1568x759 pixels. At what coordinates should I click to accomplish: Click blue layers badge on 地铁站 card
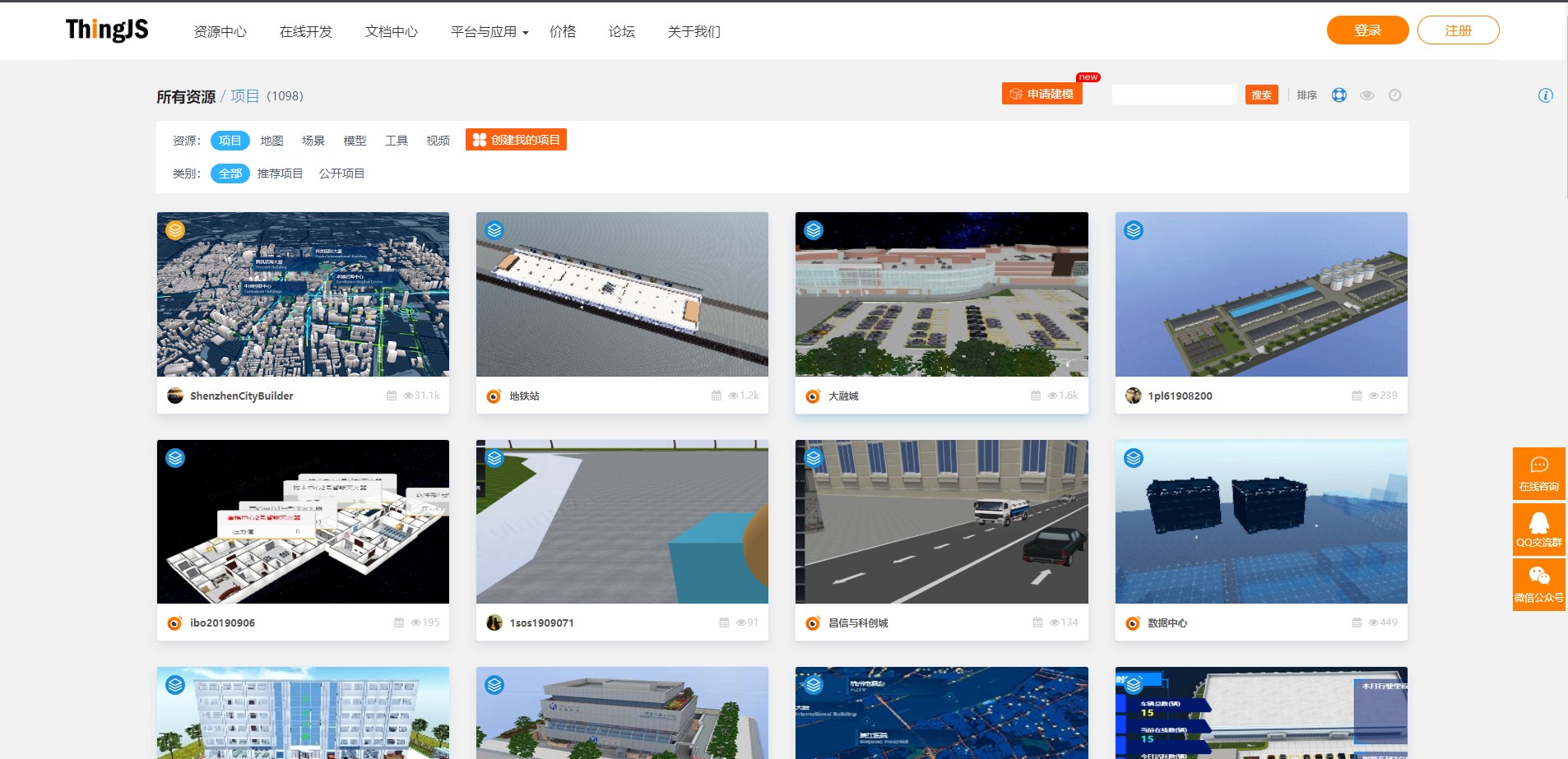[x=494, y=230]
